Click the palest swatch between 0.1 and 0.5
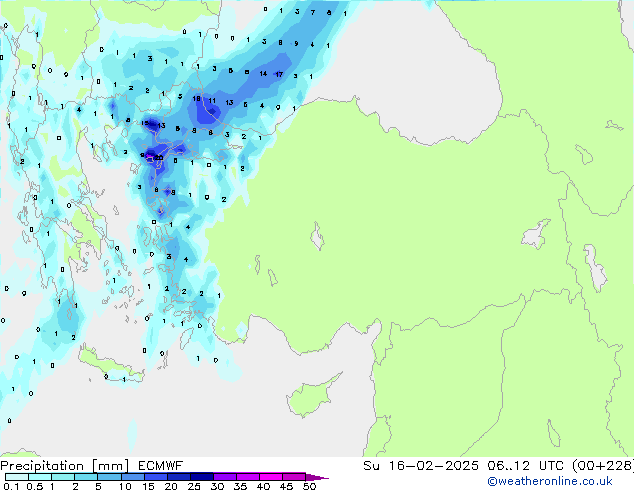 (17, 477)
